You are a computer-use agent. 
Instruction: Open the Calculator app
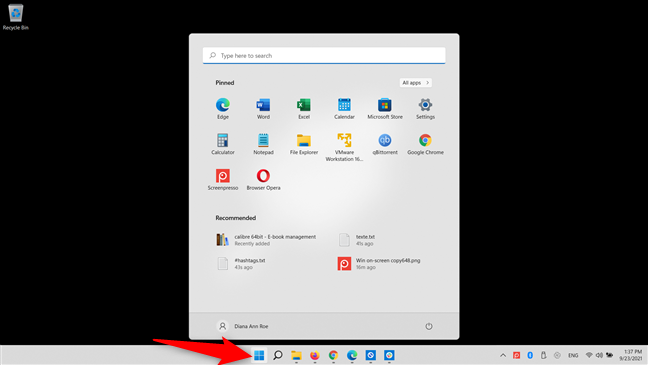pyautogui.click(x=223, y=144)
